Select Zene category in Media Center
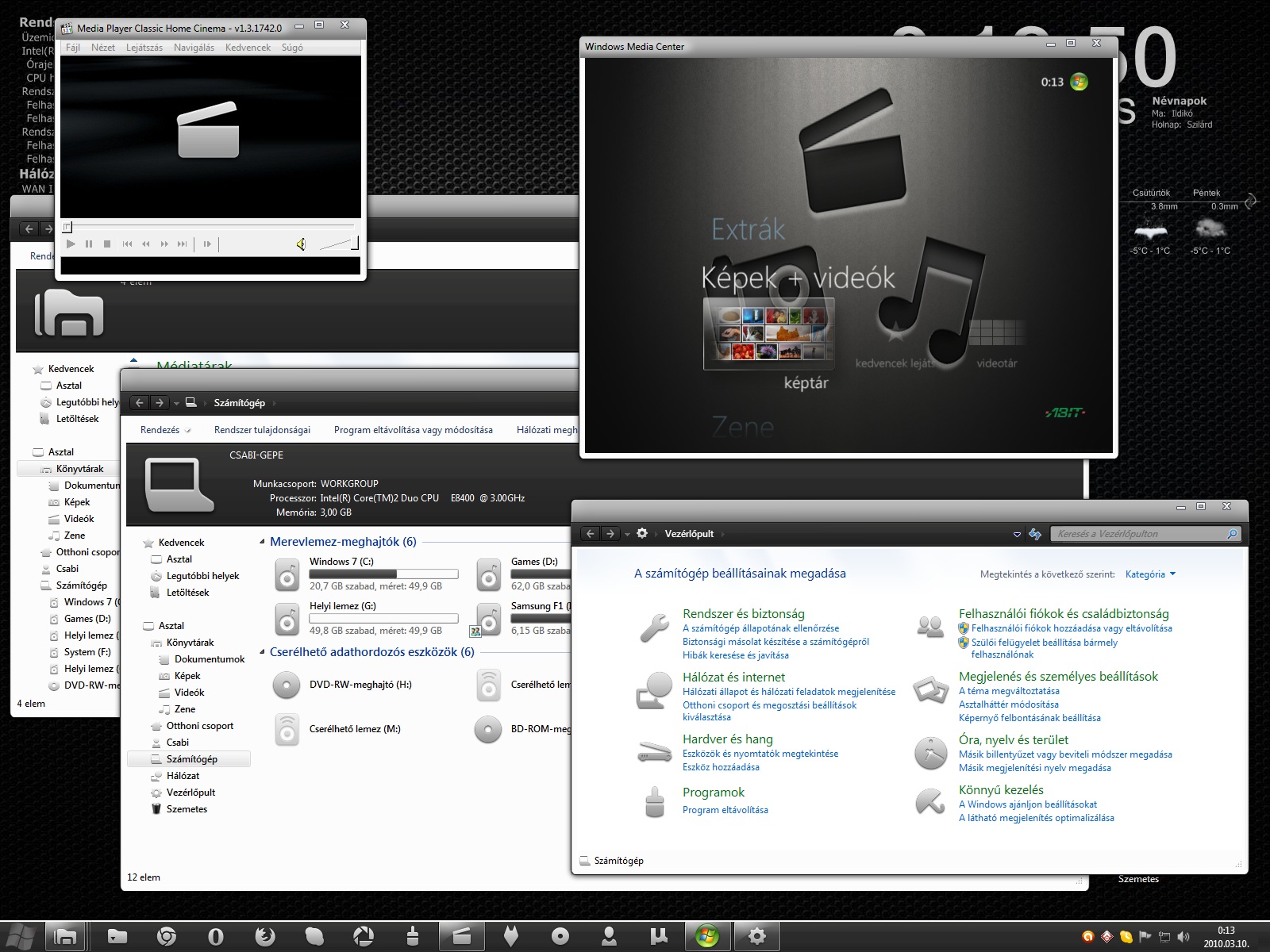Image resolution: width=1270 pixels, height=952 pixels. point(743,428)
